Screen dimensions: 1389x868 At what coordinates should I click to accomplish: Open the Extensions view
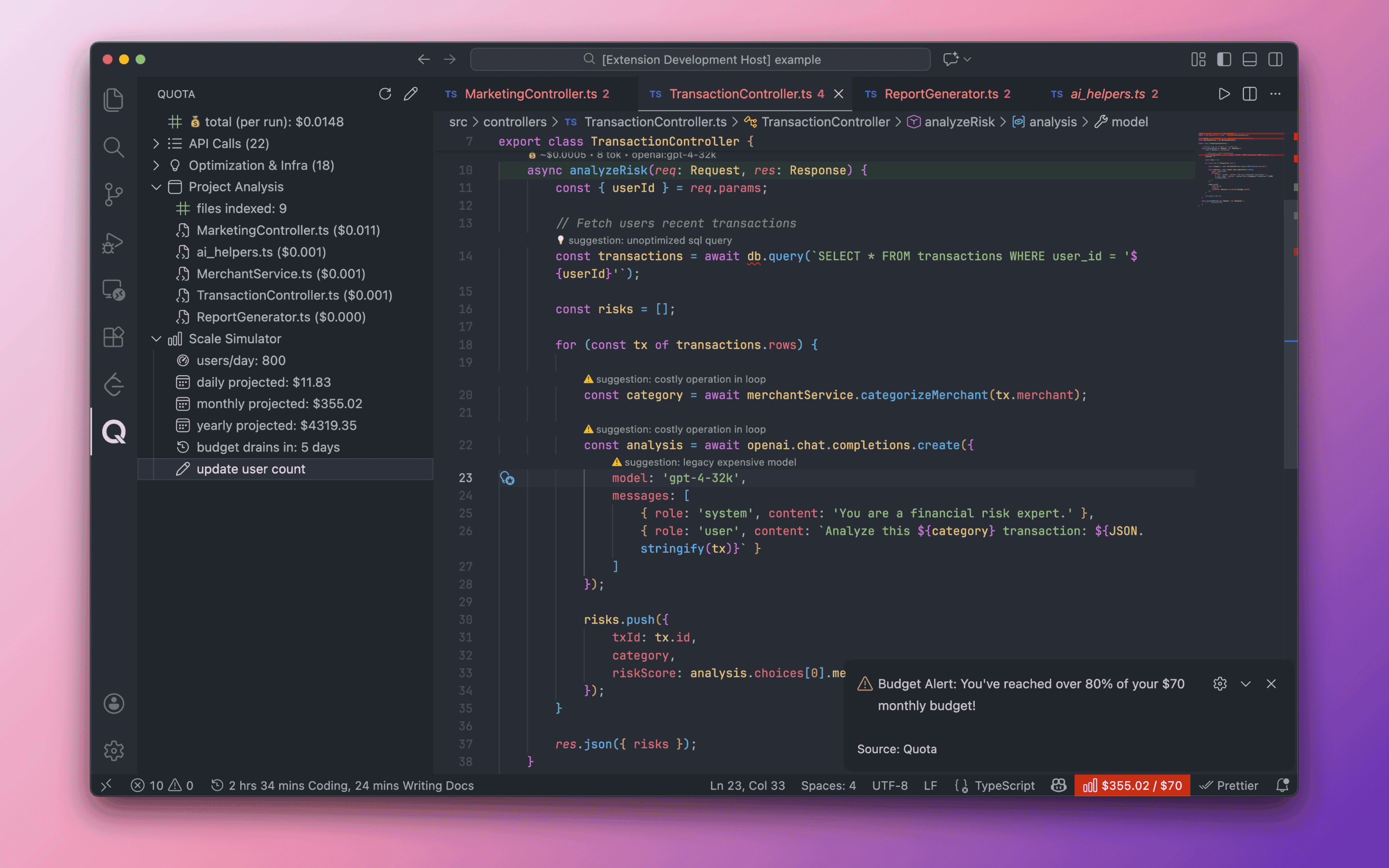pos(114,337)
